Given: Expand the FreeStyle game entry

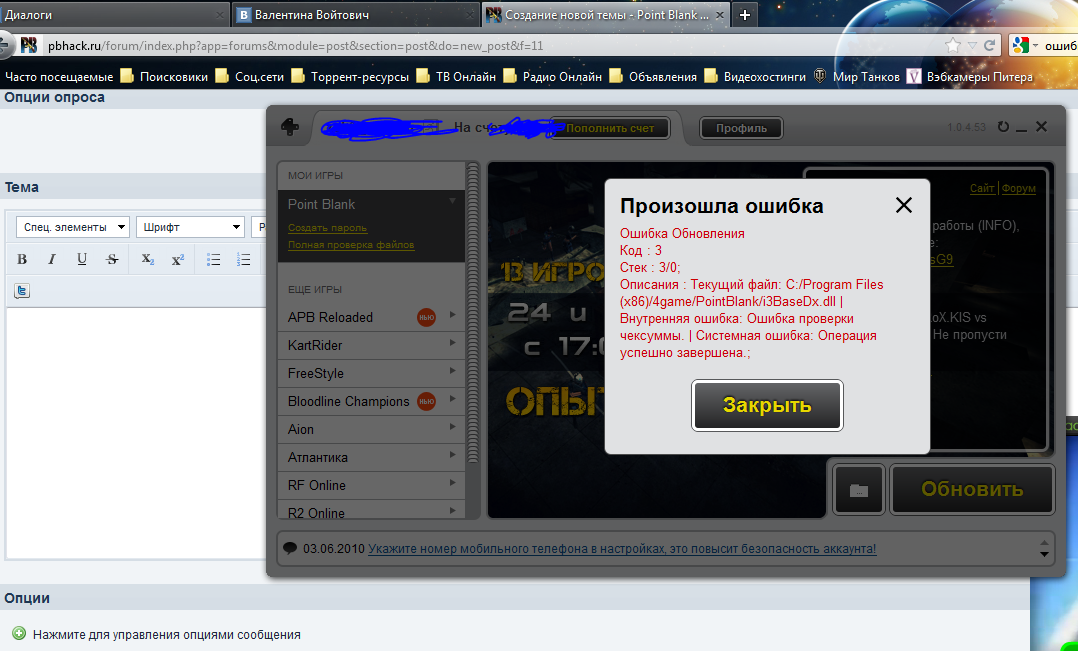Looking at the screenshot, I should (452, 371).
